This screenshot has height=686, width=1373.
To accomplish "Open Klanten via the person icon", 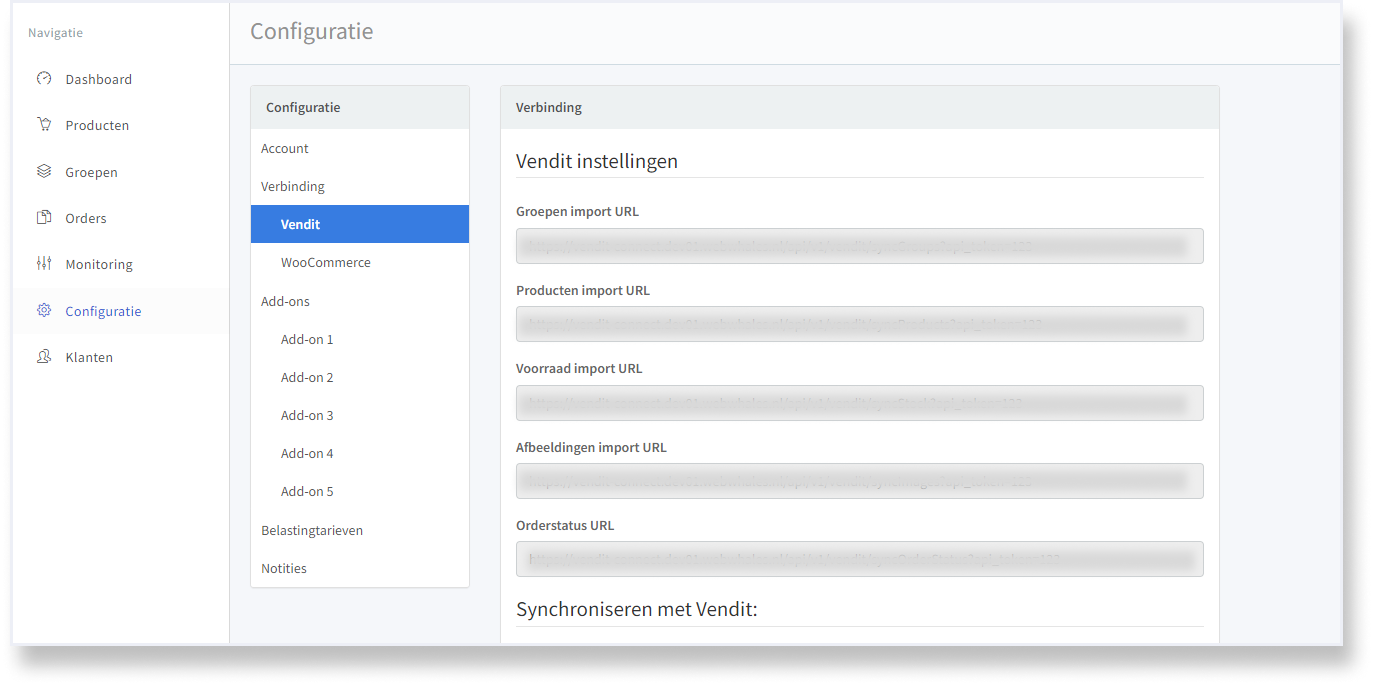I will (x=43, y=356).
